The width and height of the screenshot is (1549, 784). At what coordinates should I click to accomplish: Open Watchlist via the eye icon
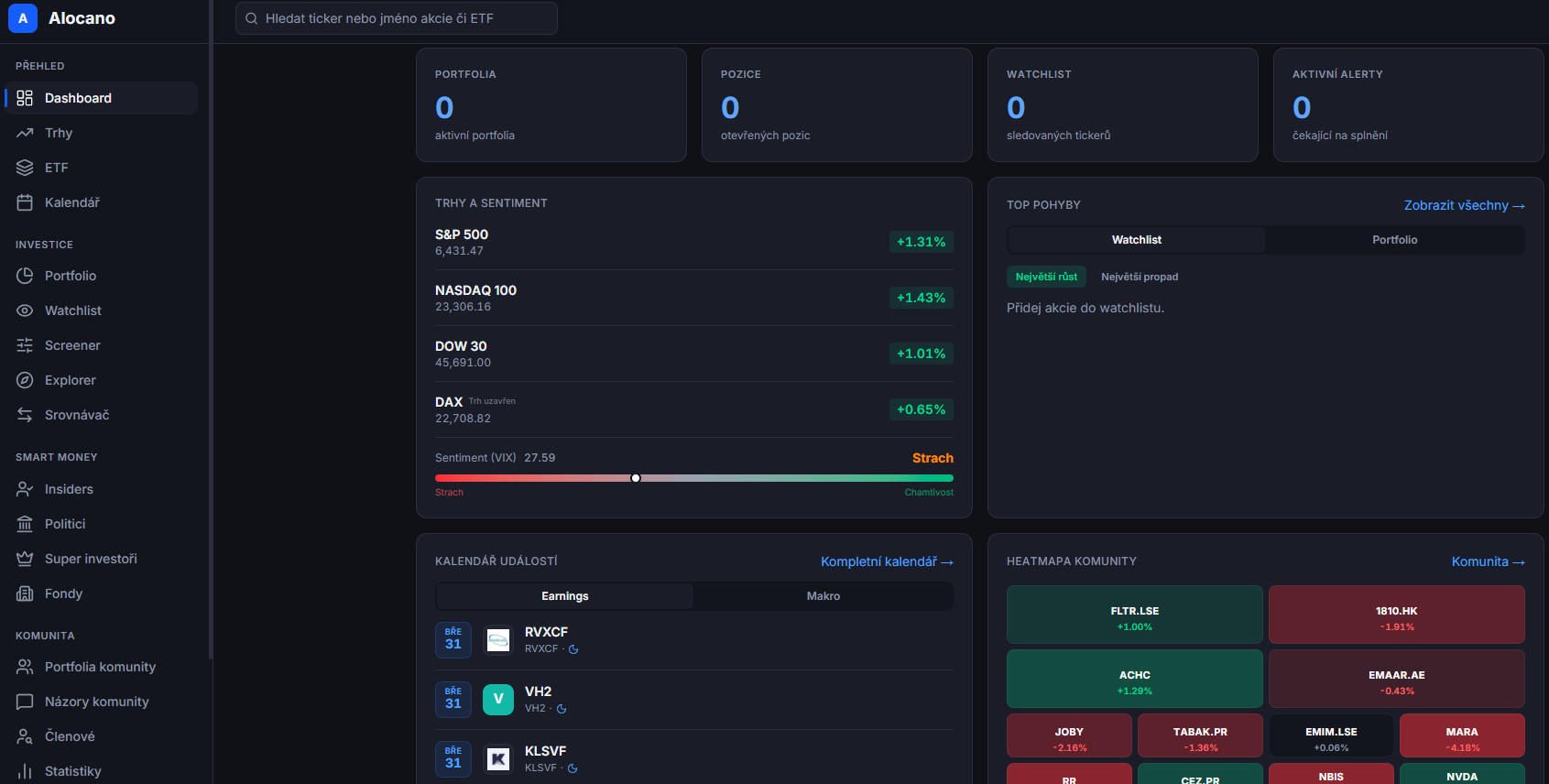[25, 310]
